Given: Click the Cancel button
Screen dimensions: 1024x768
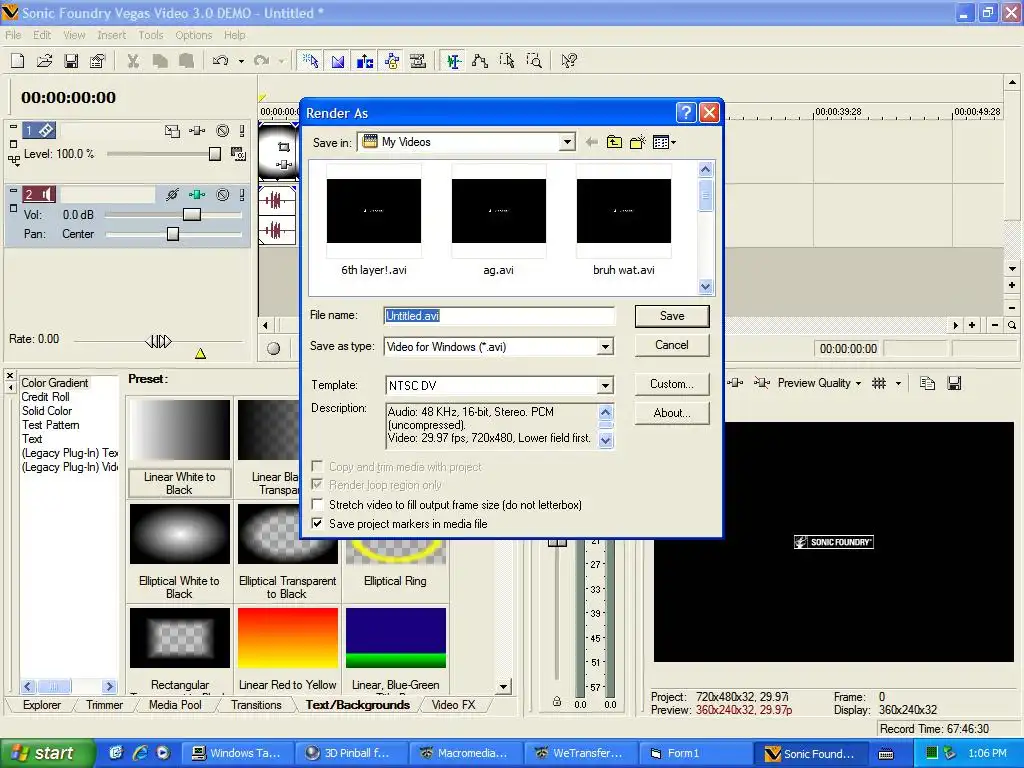Looking at the screenshot, I should click(672, 345).
